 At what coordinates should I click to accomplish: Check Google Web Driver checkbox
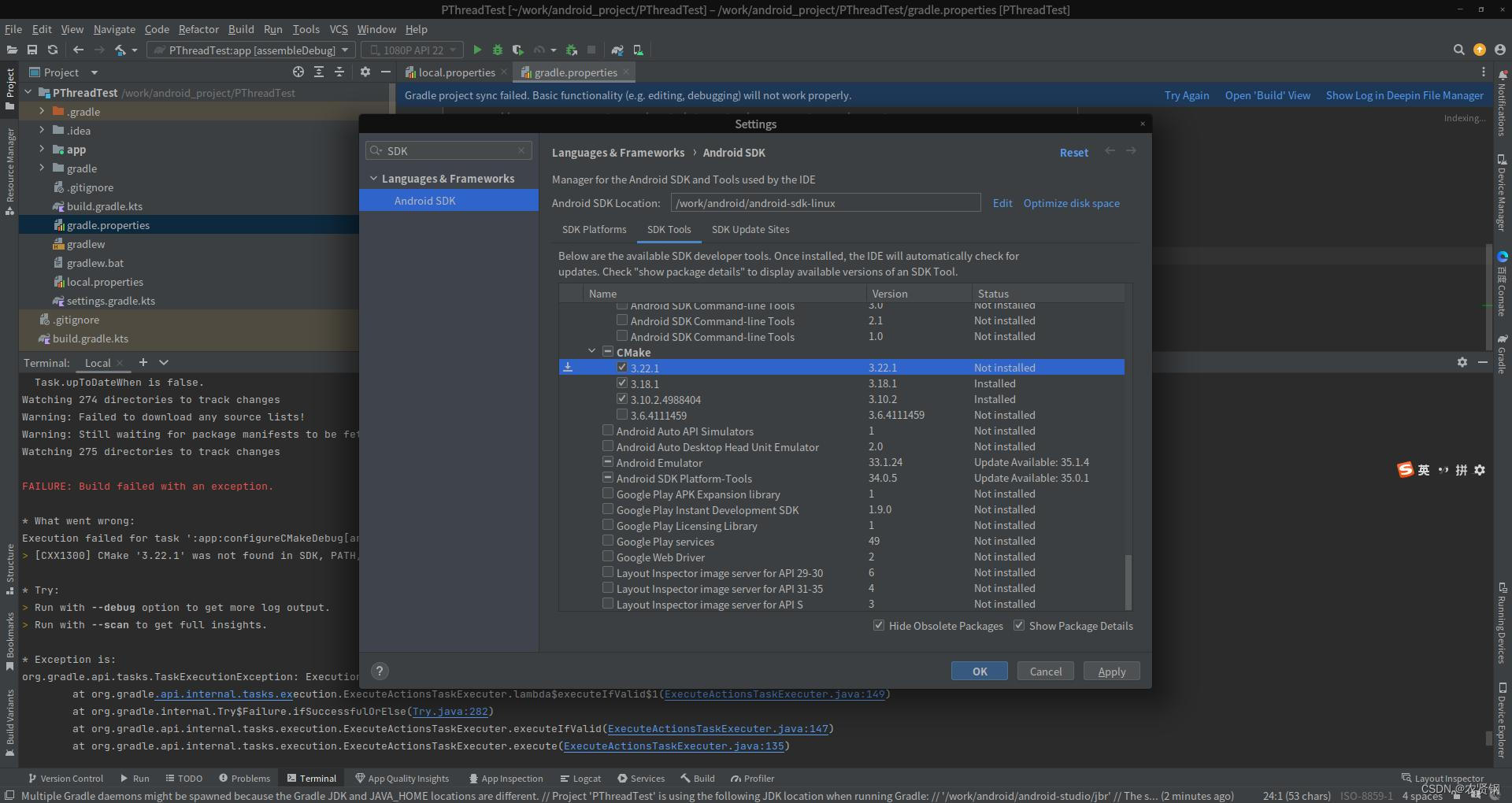(608, 556)
